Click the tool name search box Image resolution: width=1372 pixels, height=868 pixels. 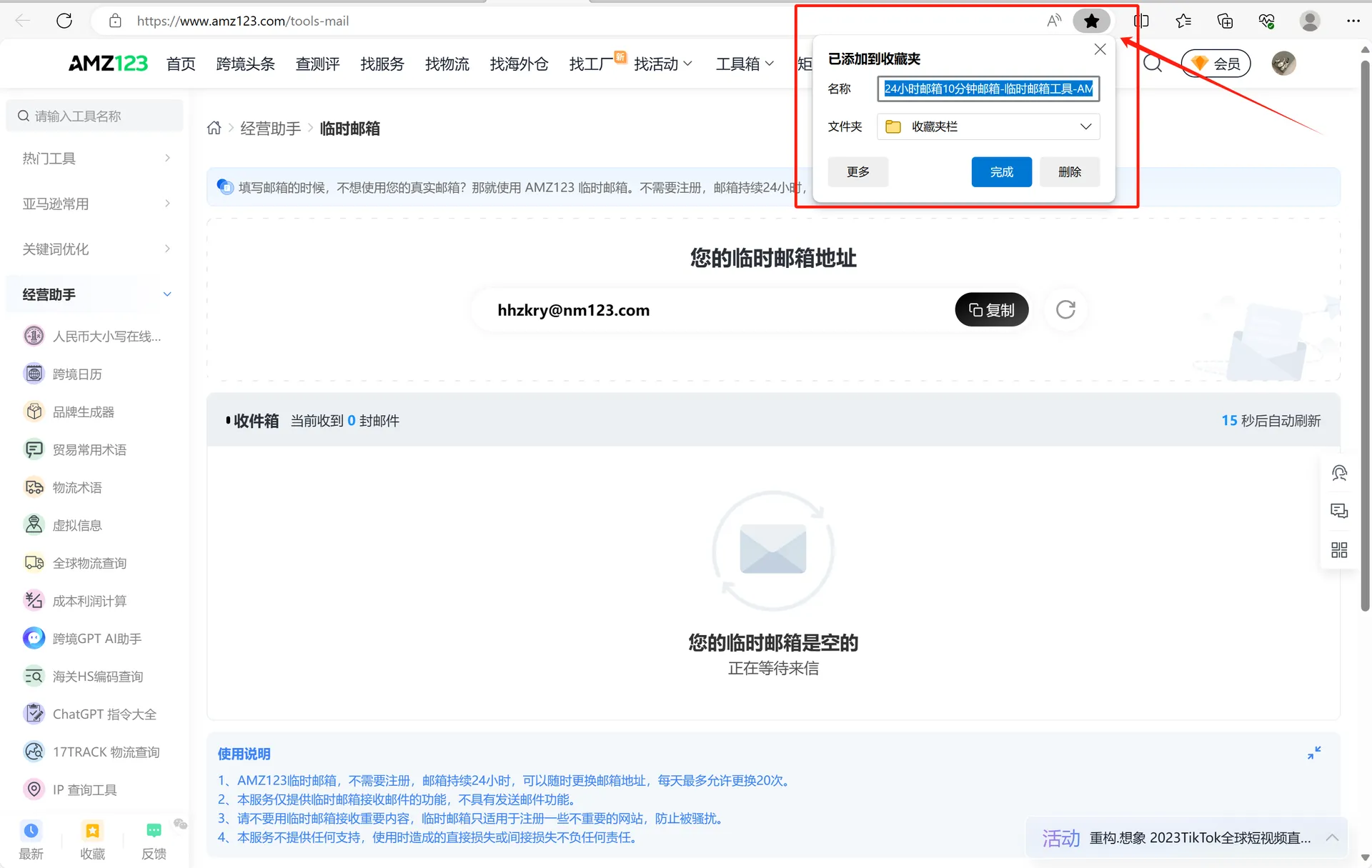click(95, 116)
